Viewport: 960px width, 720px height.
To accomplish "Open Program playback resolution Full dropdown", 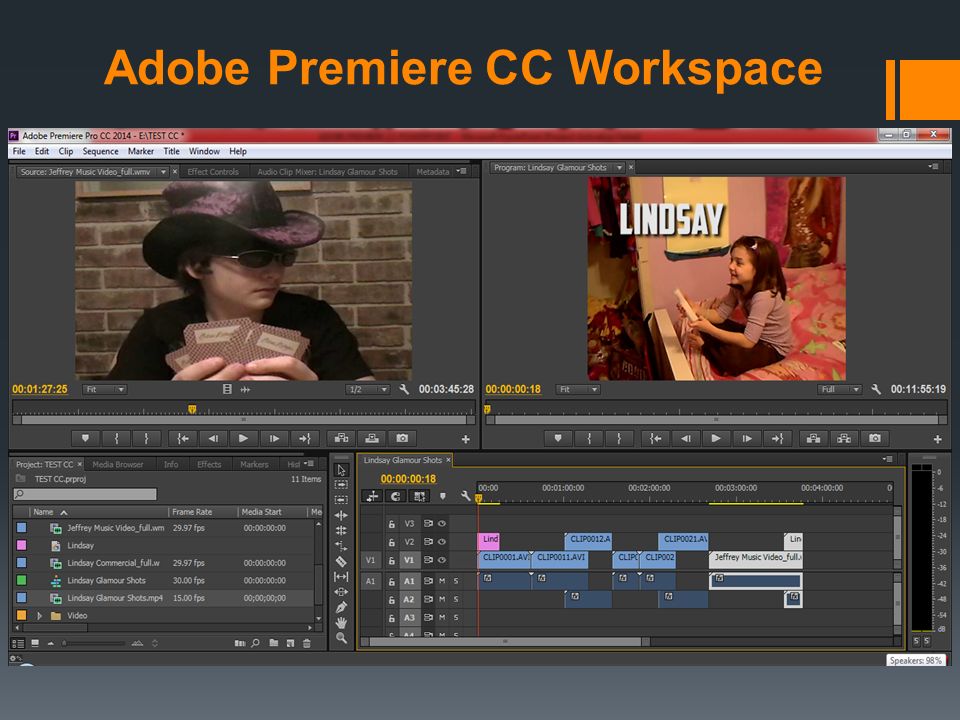I will pyautogui.click(x=839, y=389).
